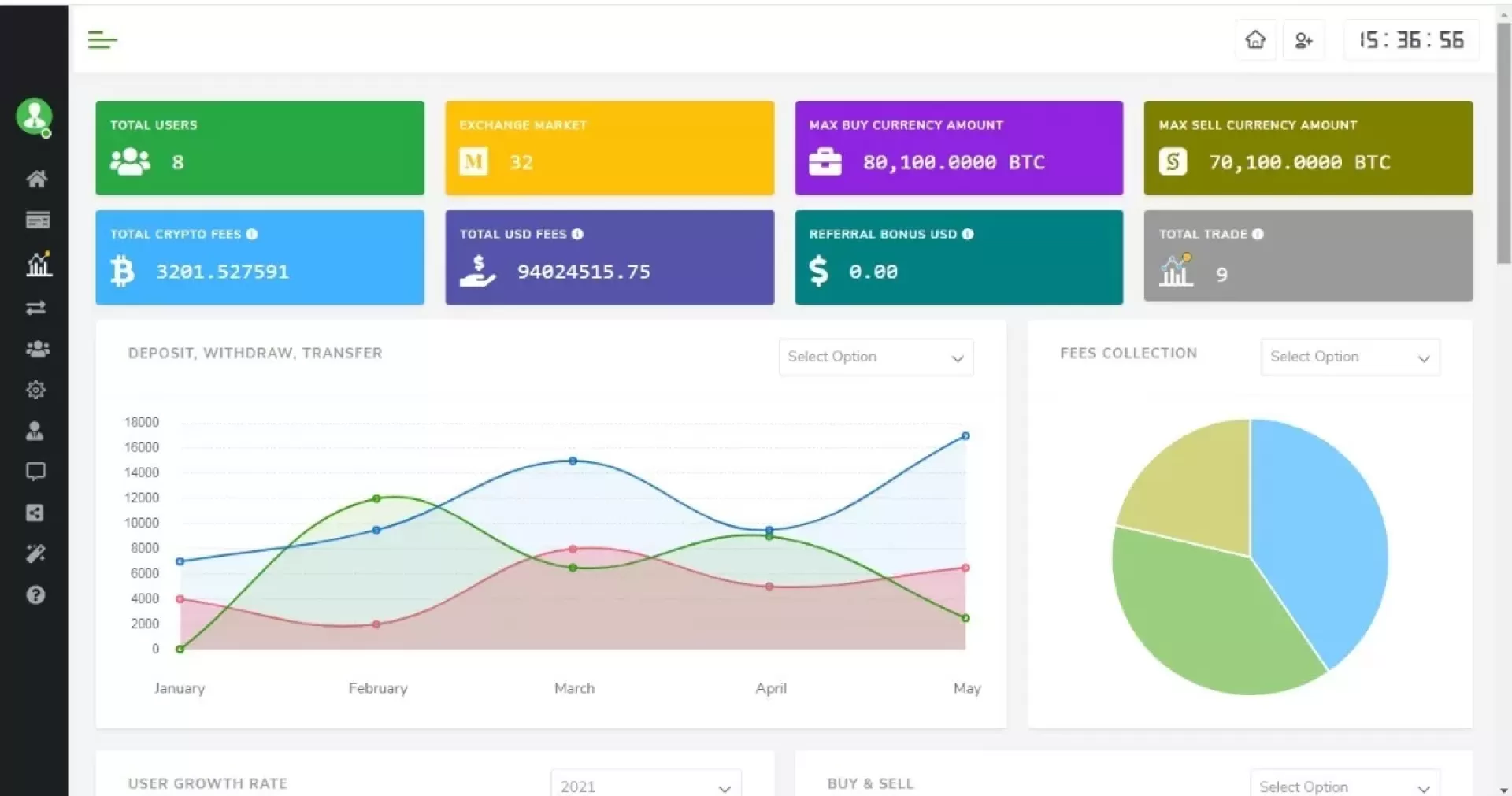The image size is (1512, 796).
Task: Open the Buy & Sell option dropdown
Action: 1344,786
